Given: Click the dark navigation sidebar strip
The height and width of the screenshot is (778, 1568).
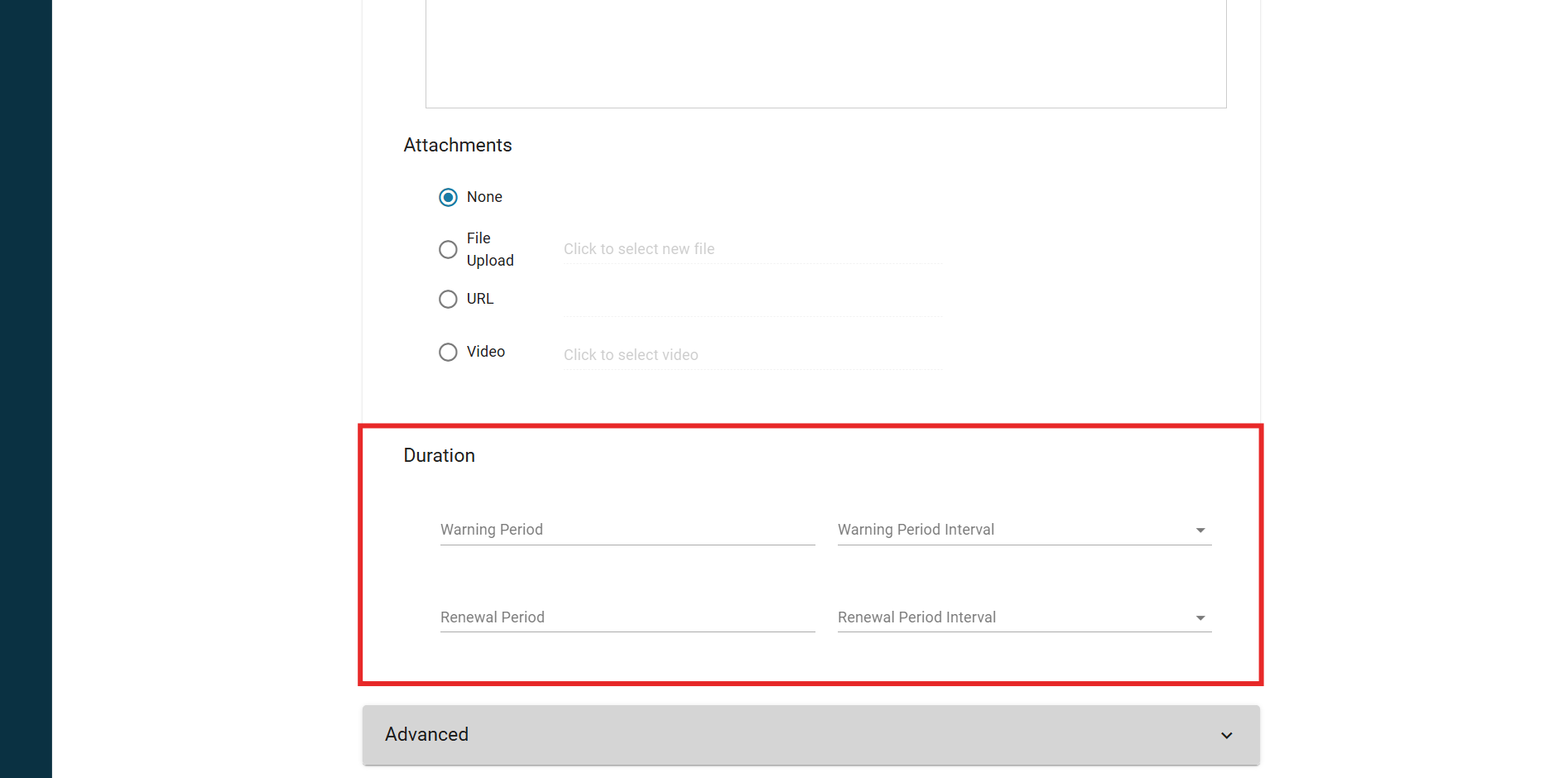Looking at the screenshot, I should coord(26,389).
